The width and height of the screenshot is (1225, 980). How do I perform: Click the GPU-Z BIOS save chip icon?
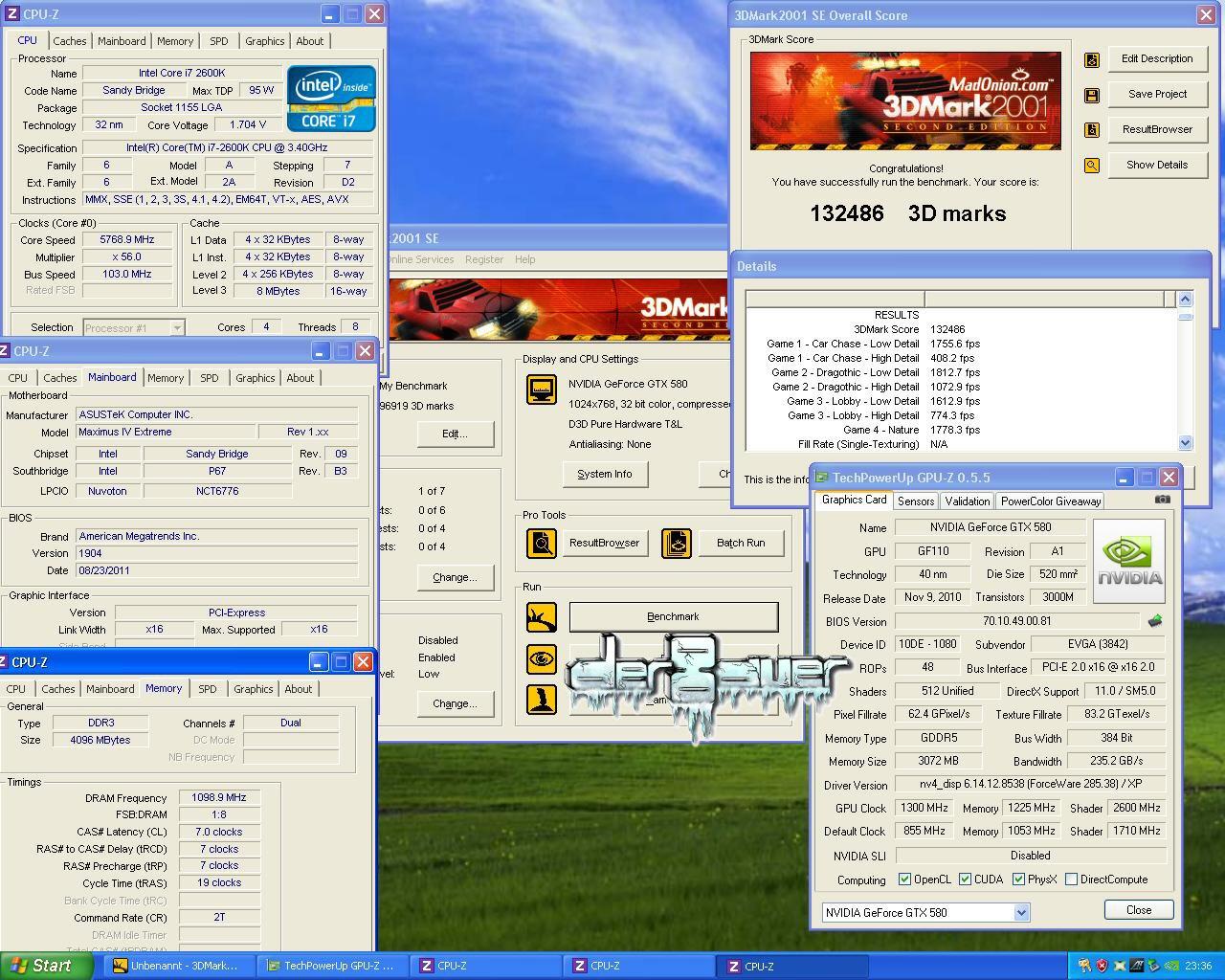pos(1155,621)
